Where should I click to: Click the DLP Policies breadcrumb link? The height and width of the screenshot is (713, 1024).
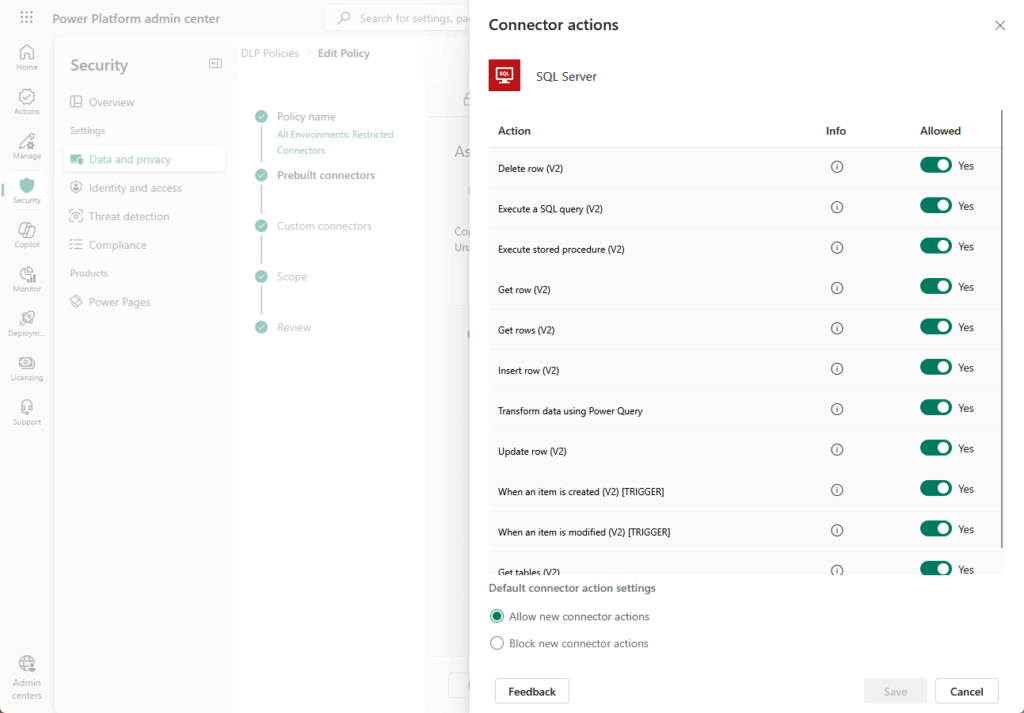(x=270, y=53)
